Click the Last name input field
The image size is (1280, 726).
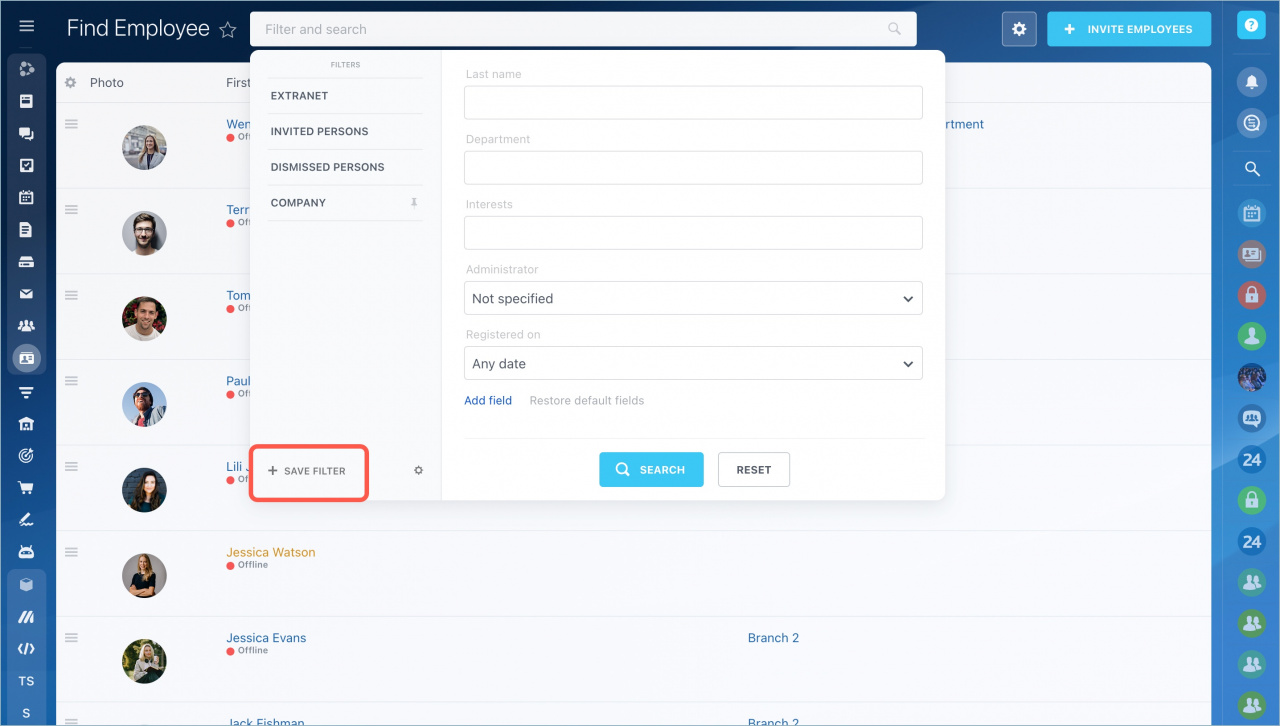pos(693,102)
